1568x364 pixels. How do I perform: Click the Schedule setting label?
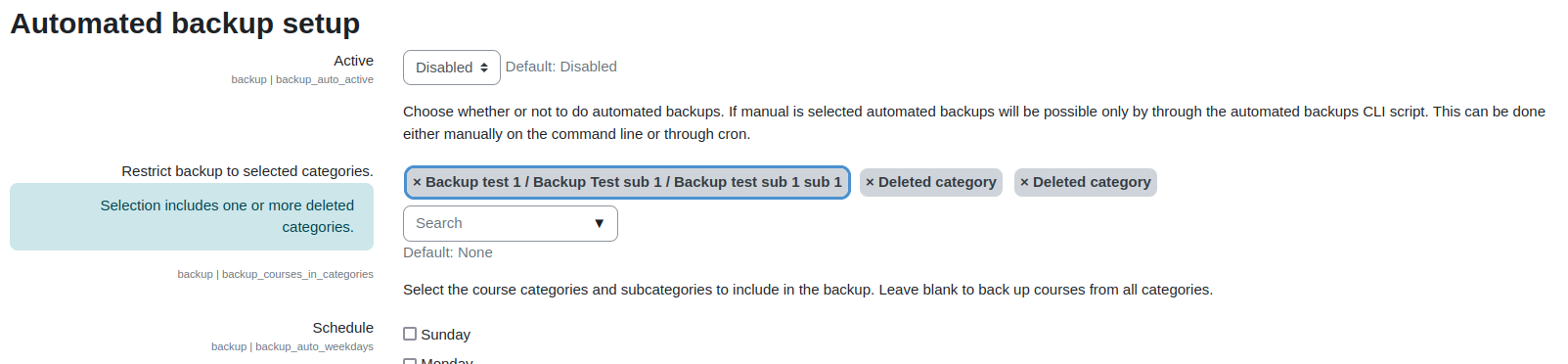coord(342,328)
